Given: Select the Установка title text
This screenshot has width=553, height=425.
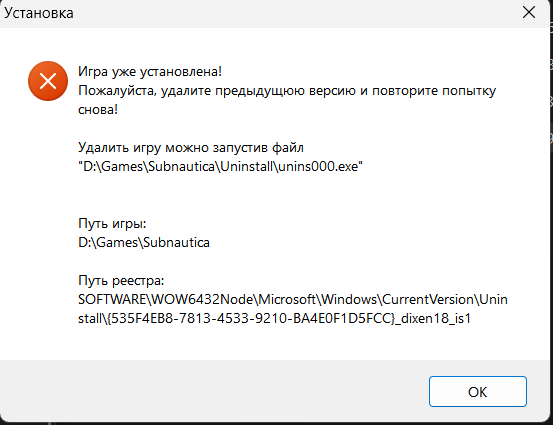Looking at the screenshot, I should (x=39, y=13).
